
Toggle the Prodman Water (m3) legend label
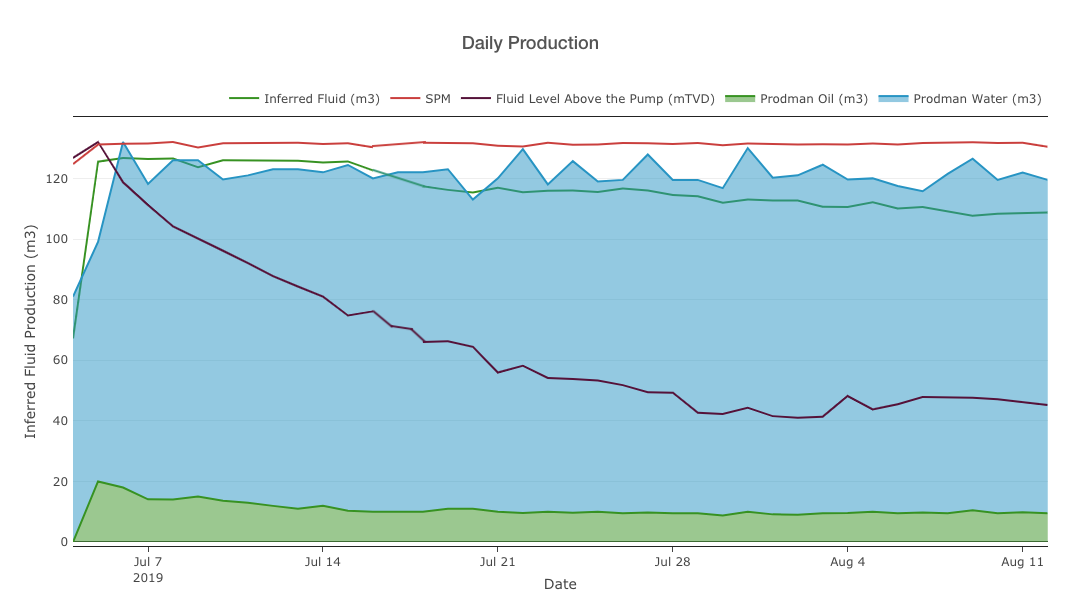pos(977,99)
